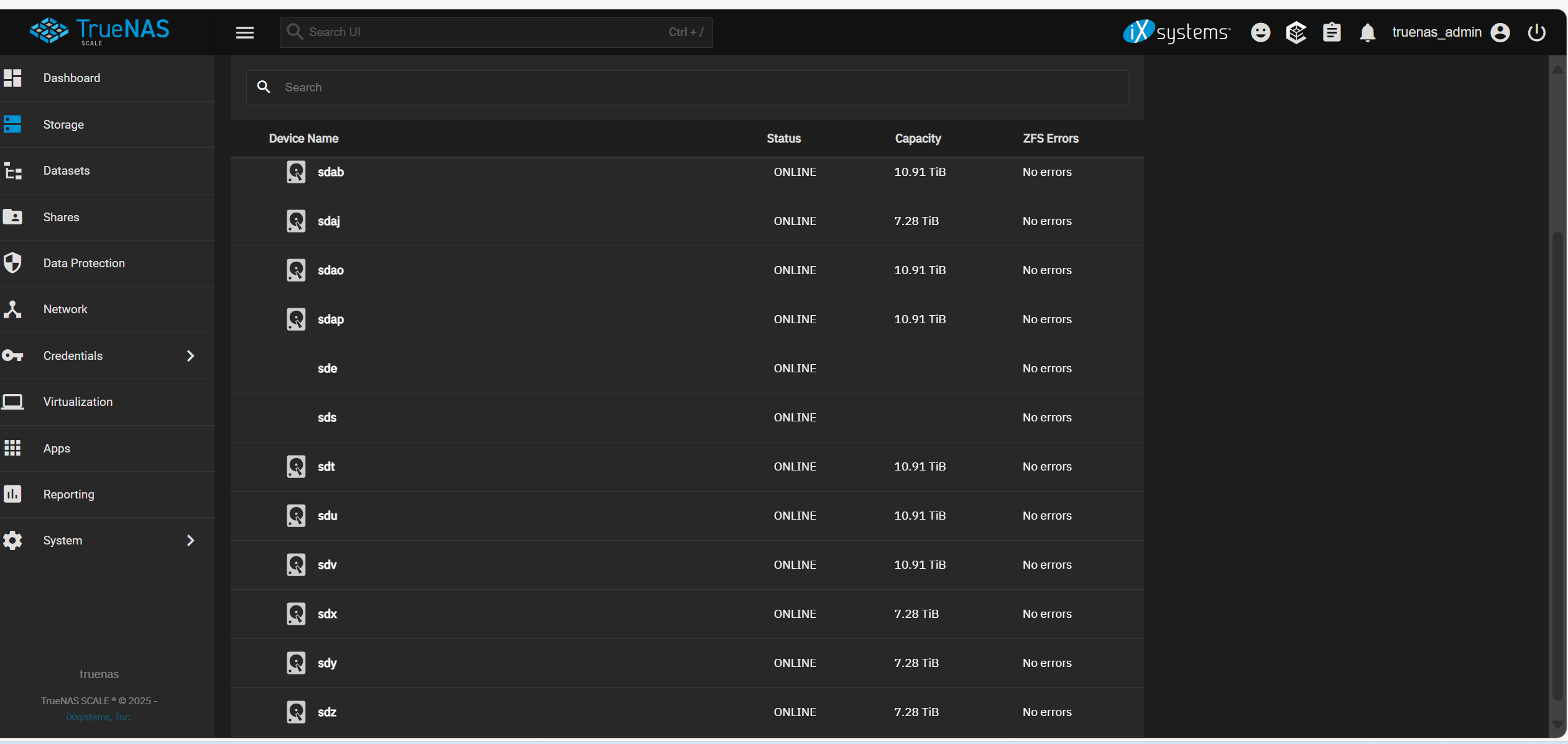This screenshot has height=744, width=1568.
Task: Open the jobs clipboard icon
Action: (1331, 32)
